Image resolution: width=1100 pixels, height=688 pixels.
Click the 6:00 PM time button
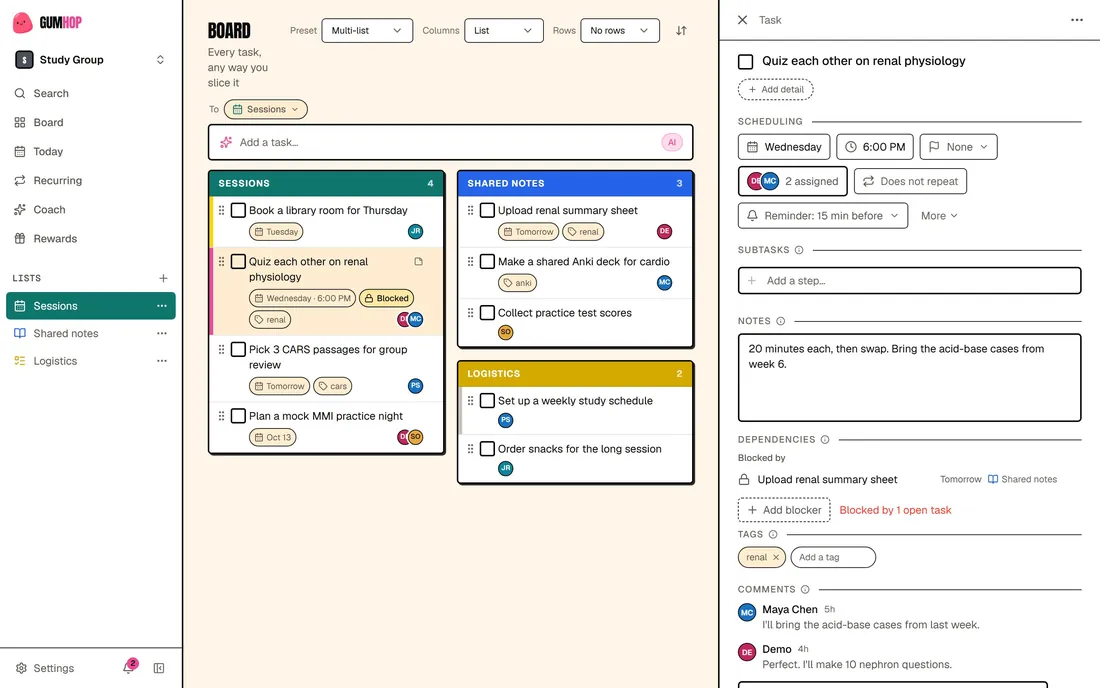875,147
